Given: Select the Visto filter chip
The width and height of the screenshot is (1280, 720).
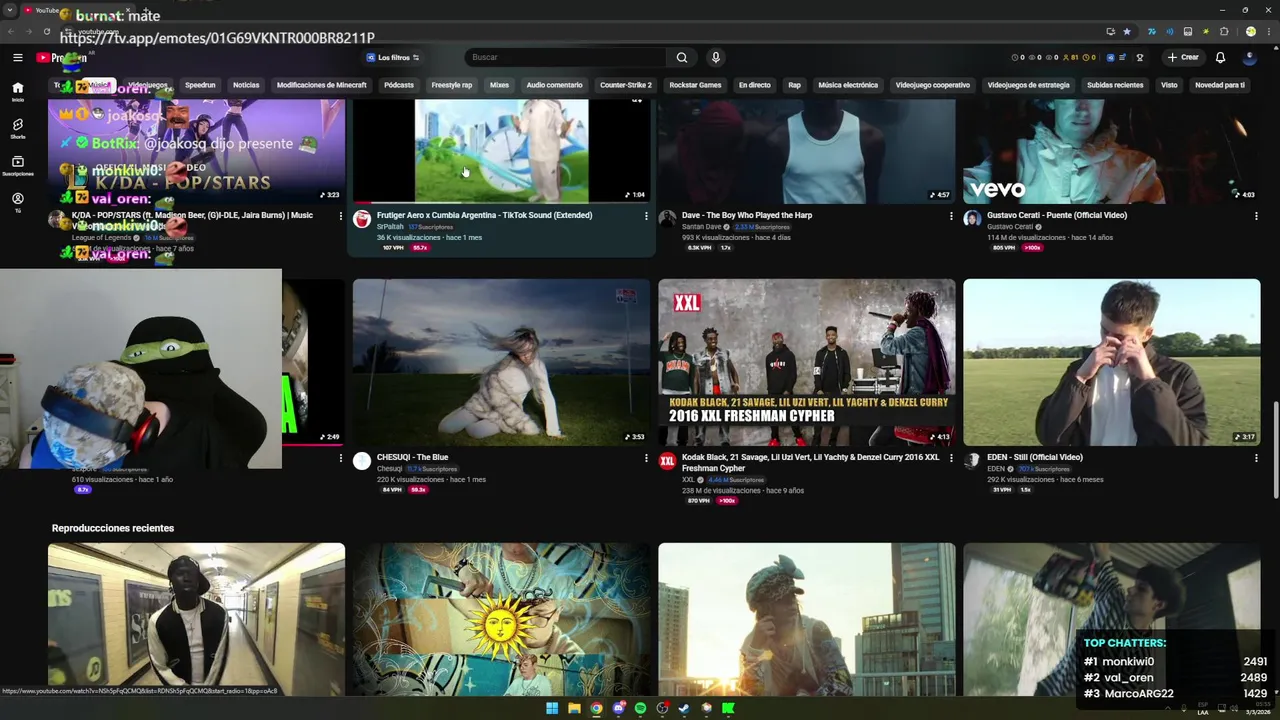Looking at the screenshot, I should coord(1169,85).
